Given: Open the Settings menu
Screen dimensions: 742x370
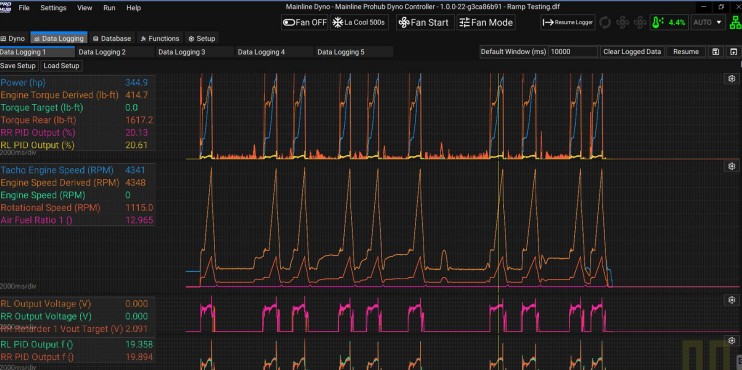Looking at the screenshot, I should 53,8.
